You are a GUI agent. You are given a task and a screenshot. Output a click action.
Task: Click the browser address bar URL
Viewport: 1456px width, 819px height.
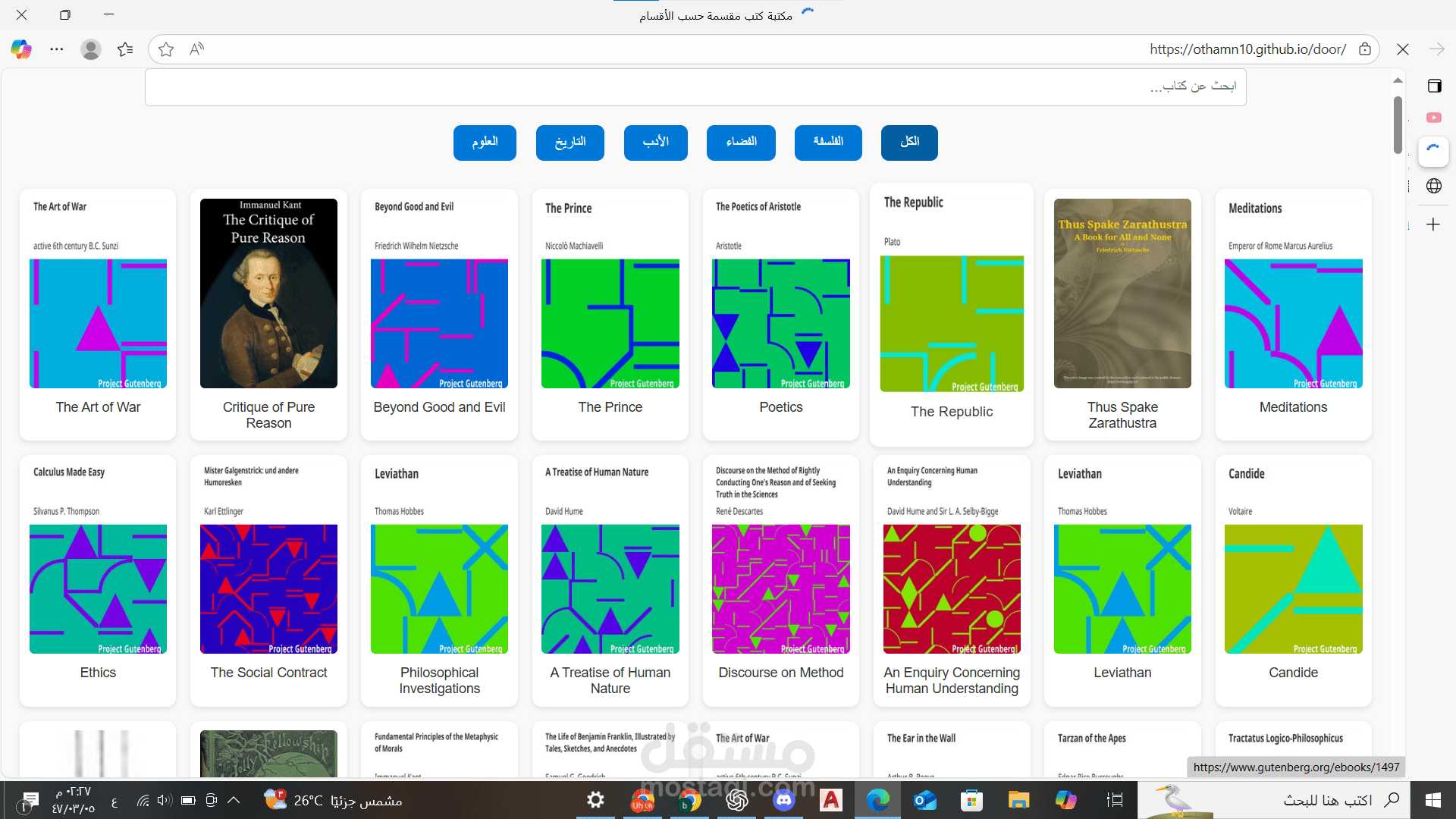pos(1247,49)
